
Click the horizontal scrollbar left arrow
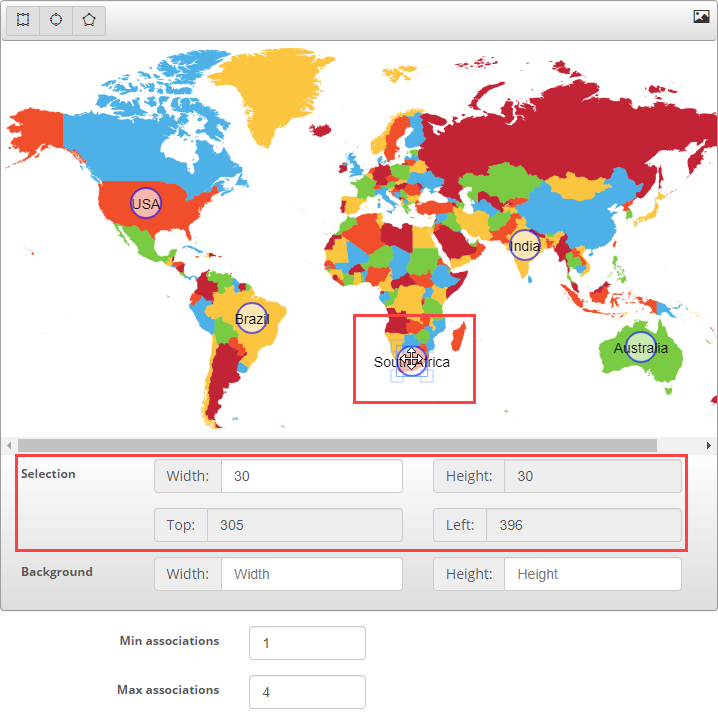[x=9, y=445]
